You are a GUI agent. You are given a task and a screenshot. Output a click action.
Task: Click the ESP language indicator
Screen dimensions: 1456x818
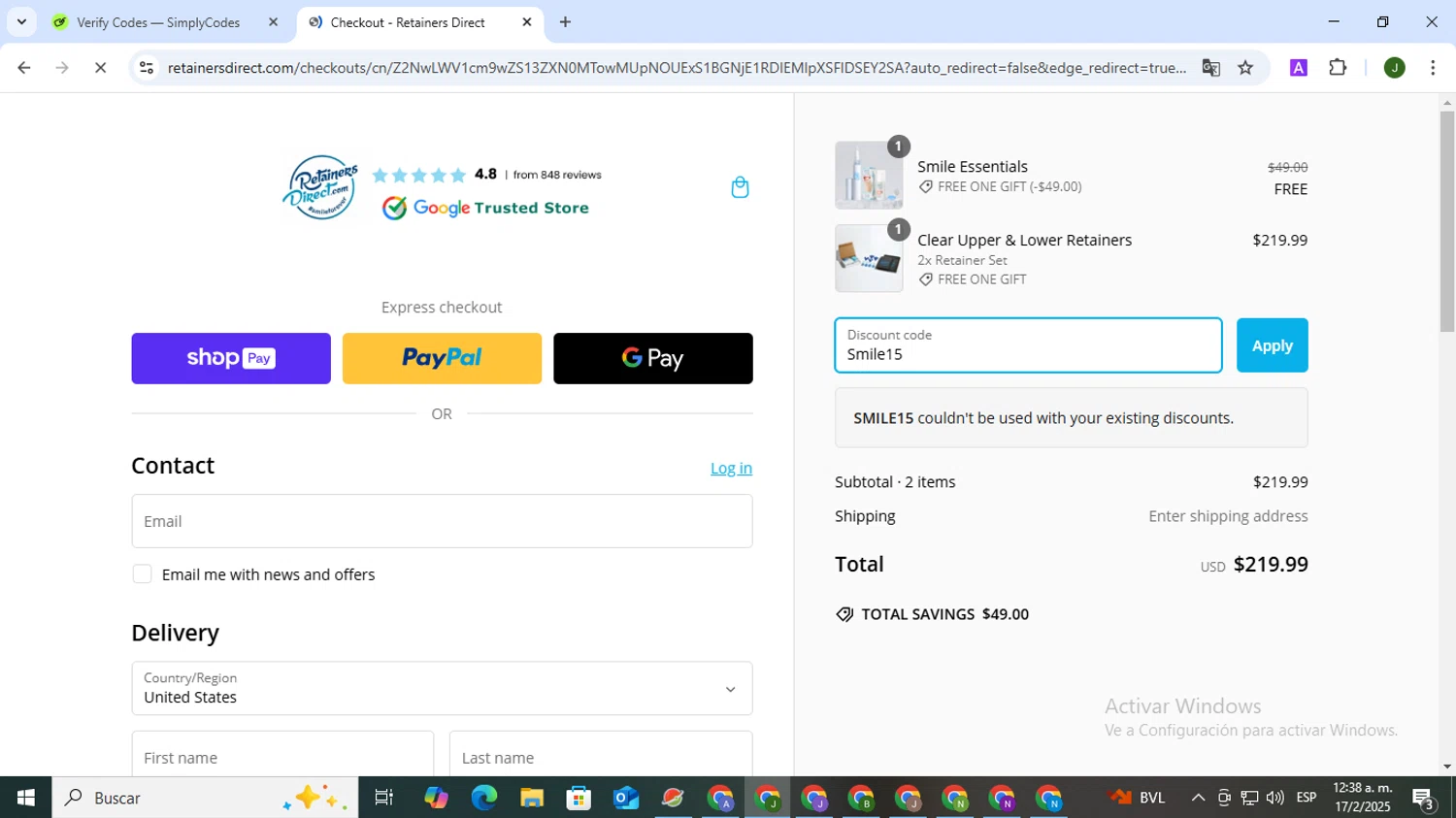coord(1307,798)
